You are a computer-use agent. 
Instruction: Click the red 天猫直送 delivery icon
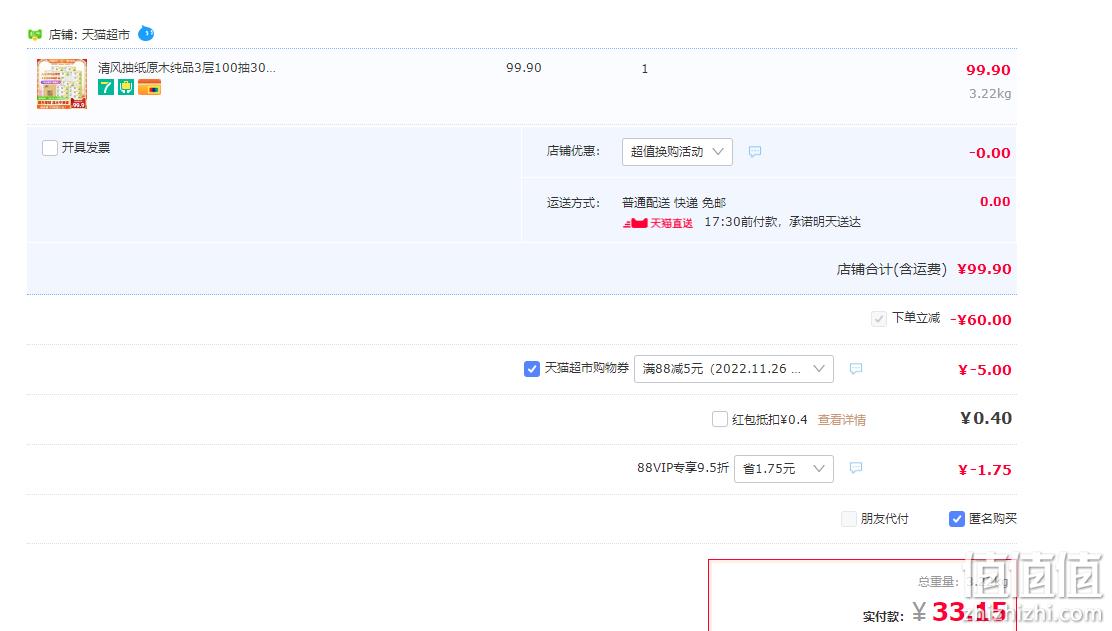[657, 223]
